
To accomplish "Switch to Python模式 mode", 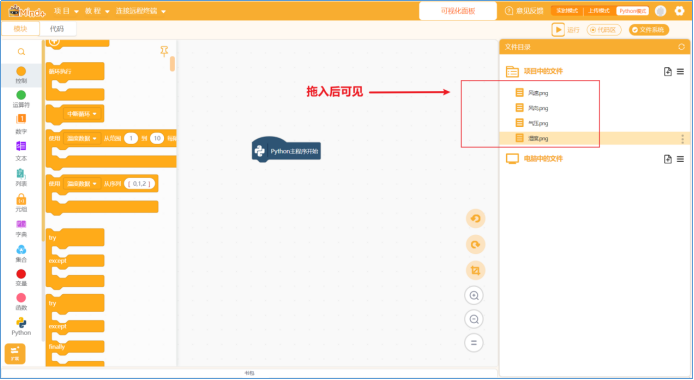I will [632, 11].
